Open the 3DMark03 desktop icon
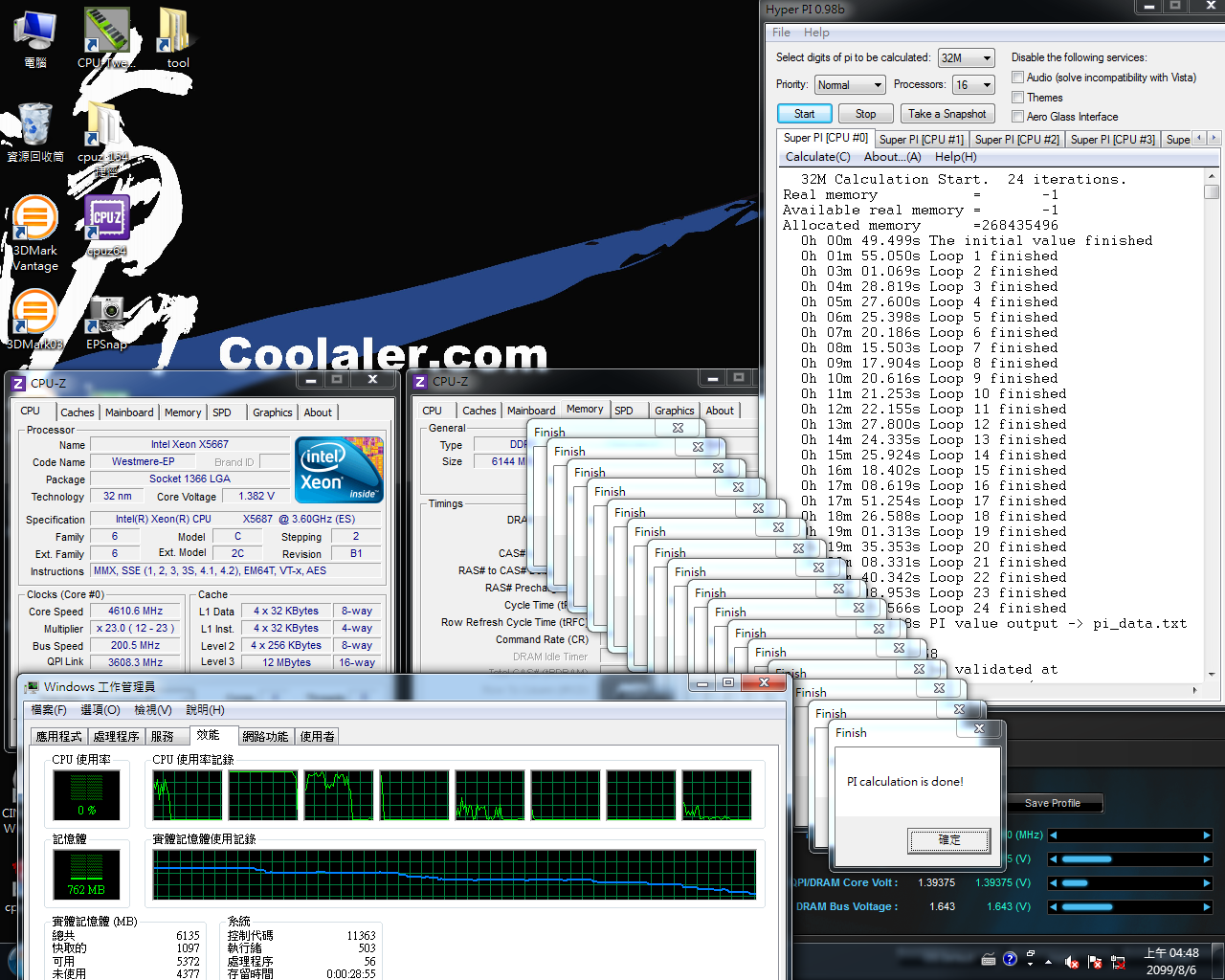 coord(34,313)
